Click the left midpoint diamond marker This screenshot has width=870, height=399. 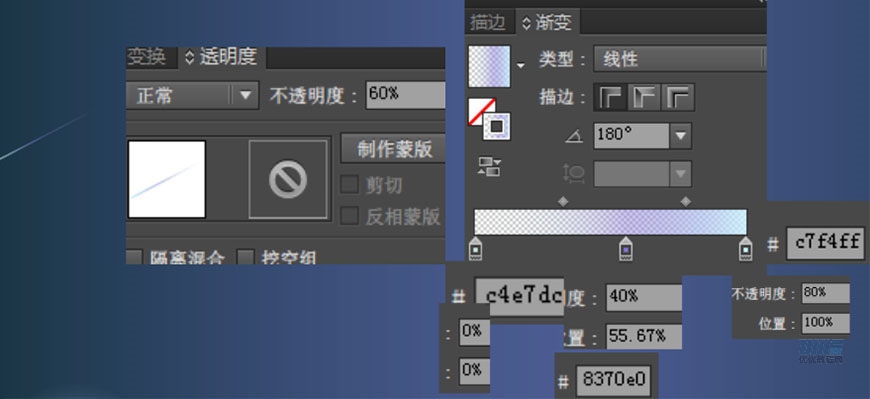[563, 202]
